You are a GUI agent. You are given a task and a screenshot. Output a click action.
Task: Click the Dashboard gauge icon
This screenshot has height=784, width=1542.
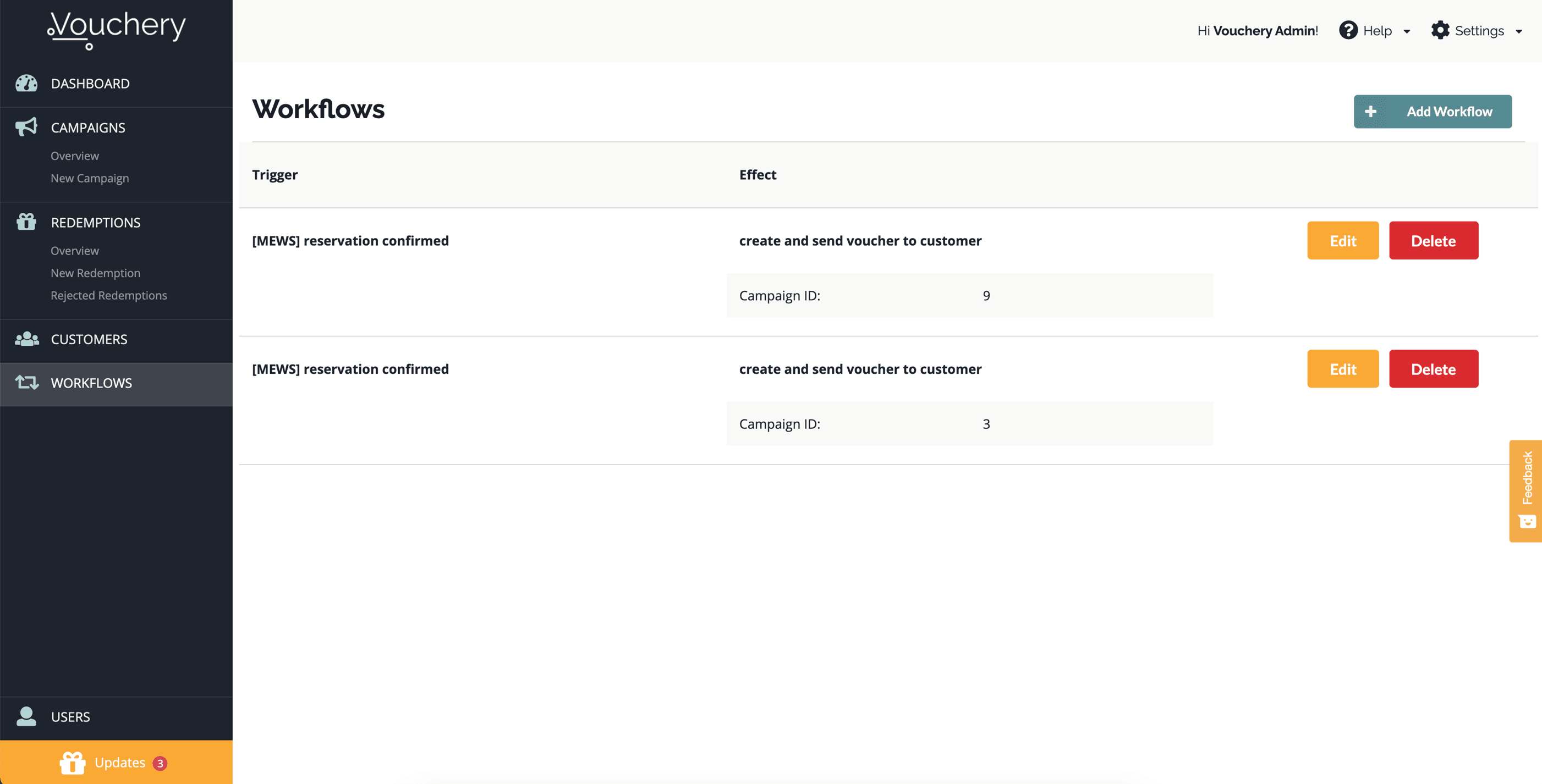pos(26,83)
